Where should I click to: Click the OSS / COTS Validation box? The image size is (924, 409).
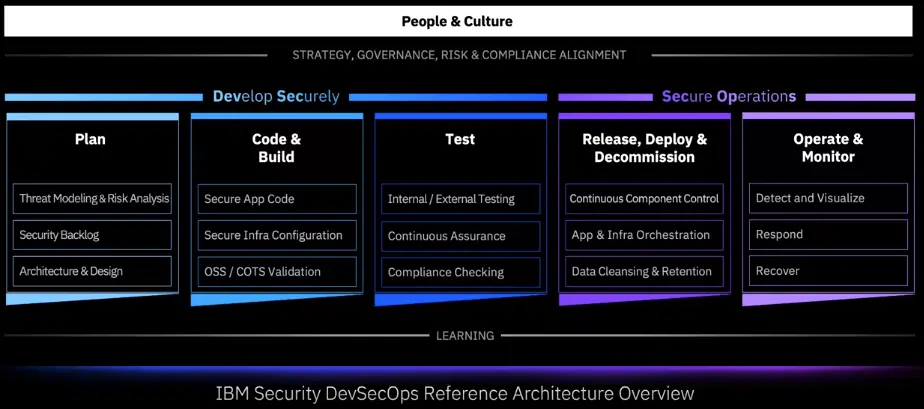[x=277, y=271]
